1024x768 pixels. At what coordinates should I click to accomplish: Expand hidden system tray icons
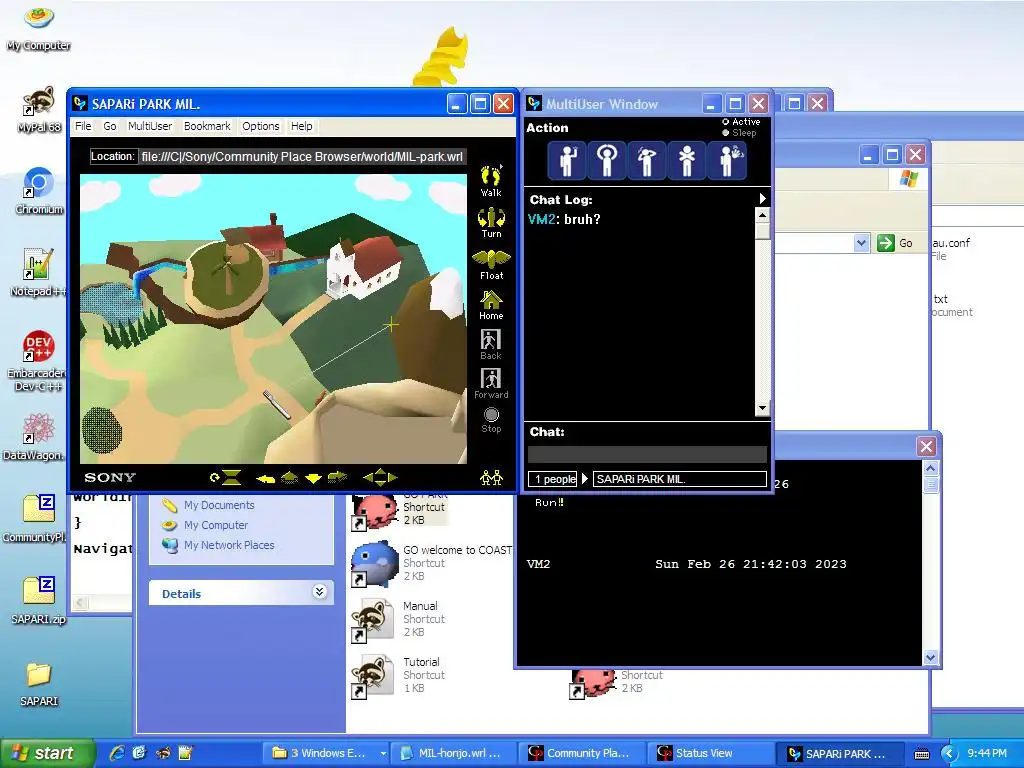click(x=948, y=754)
